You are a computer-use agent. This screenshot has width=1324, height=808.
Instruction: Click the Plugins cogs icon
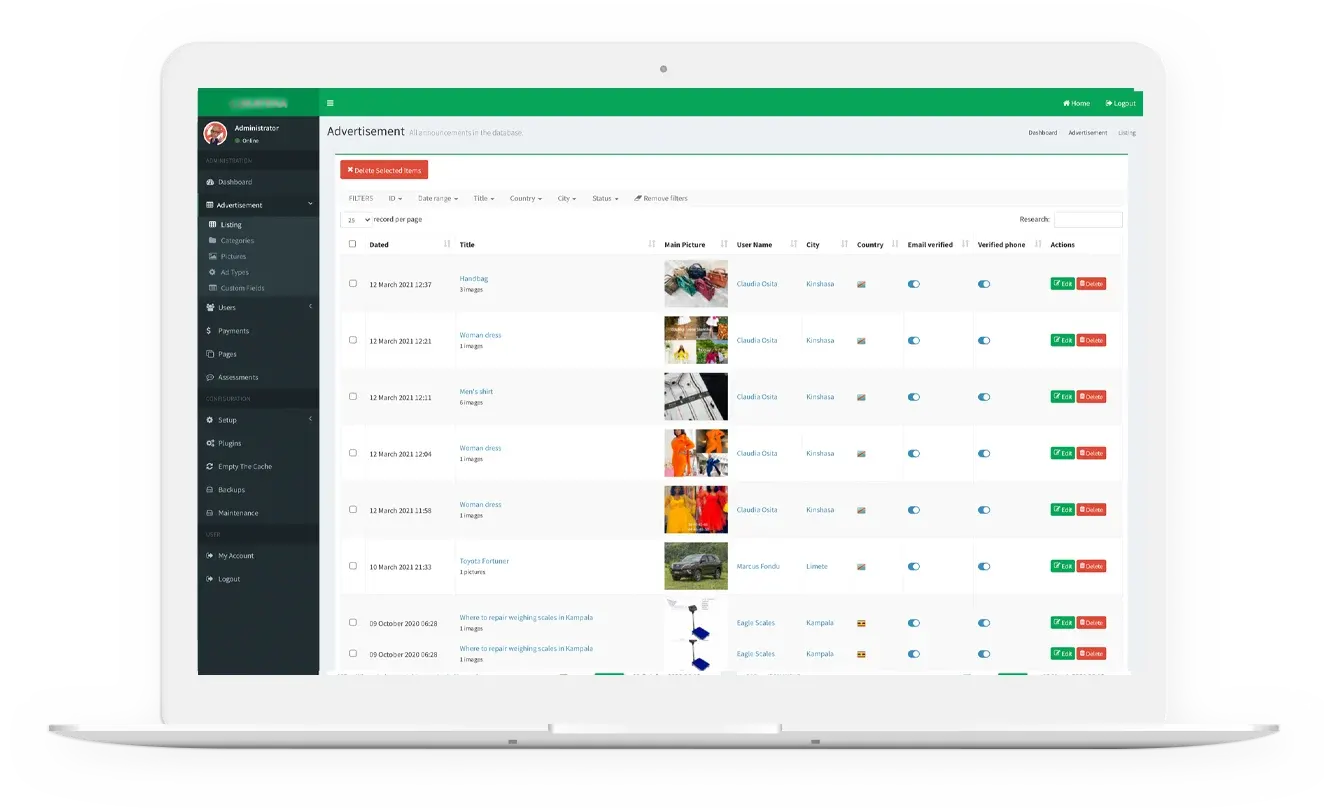pyautogui.click(x=210, y=443)
